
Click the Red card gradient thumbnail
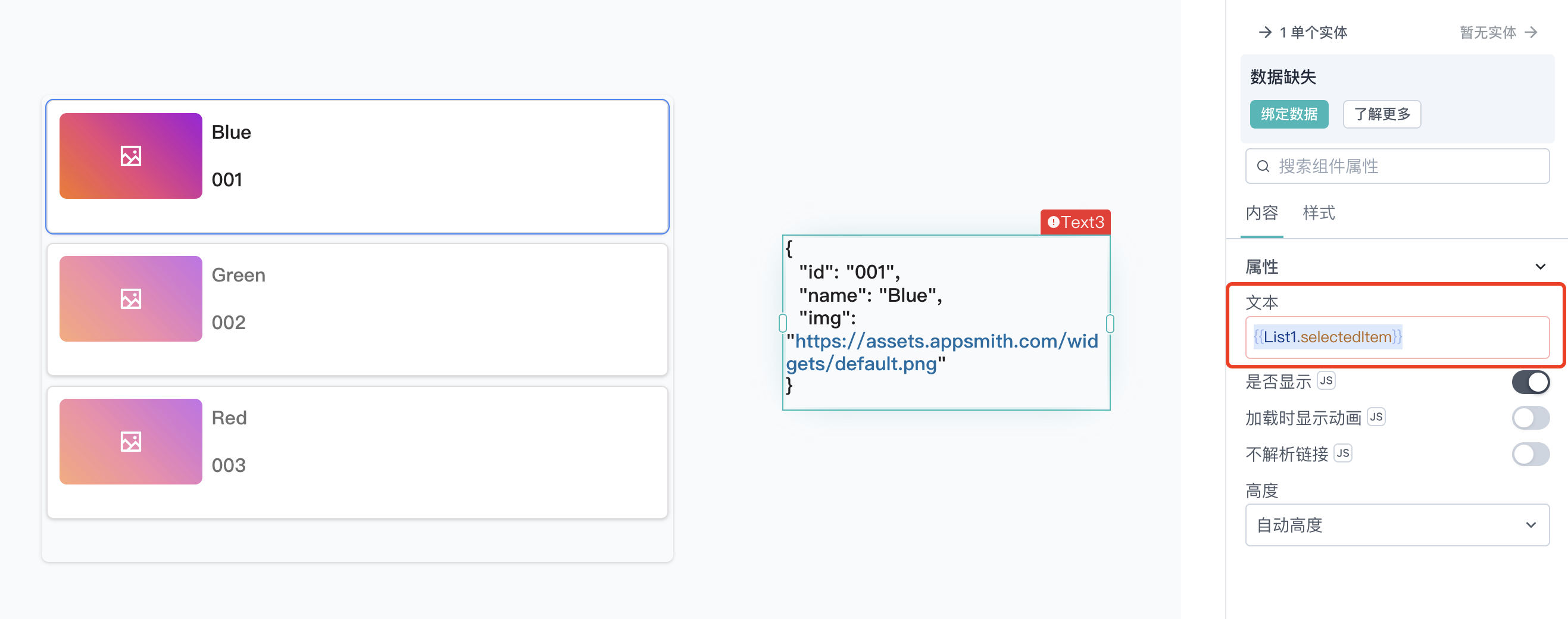(x=131, y=441)
